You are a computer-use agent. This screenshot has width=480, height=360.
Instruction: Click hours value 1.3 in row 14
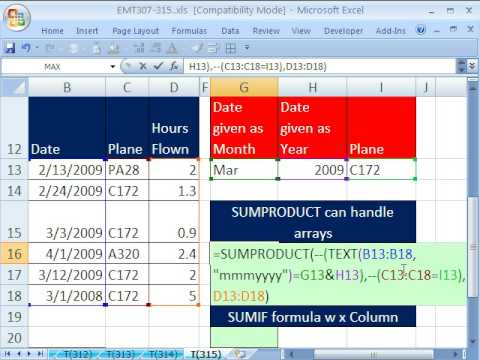click(174, 191)
